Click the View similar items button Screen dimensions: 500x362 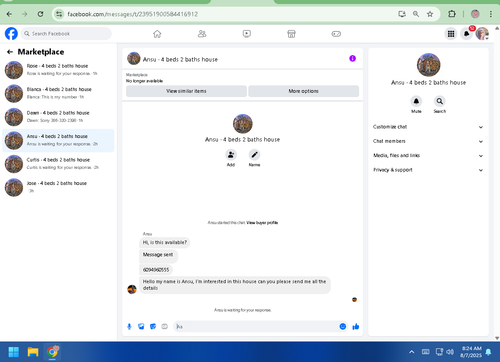186,91
